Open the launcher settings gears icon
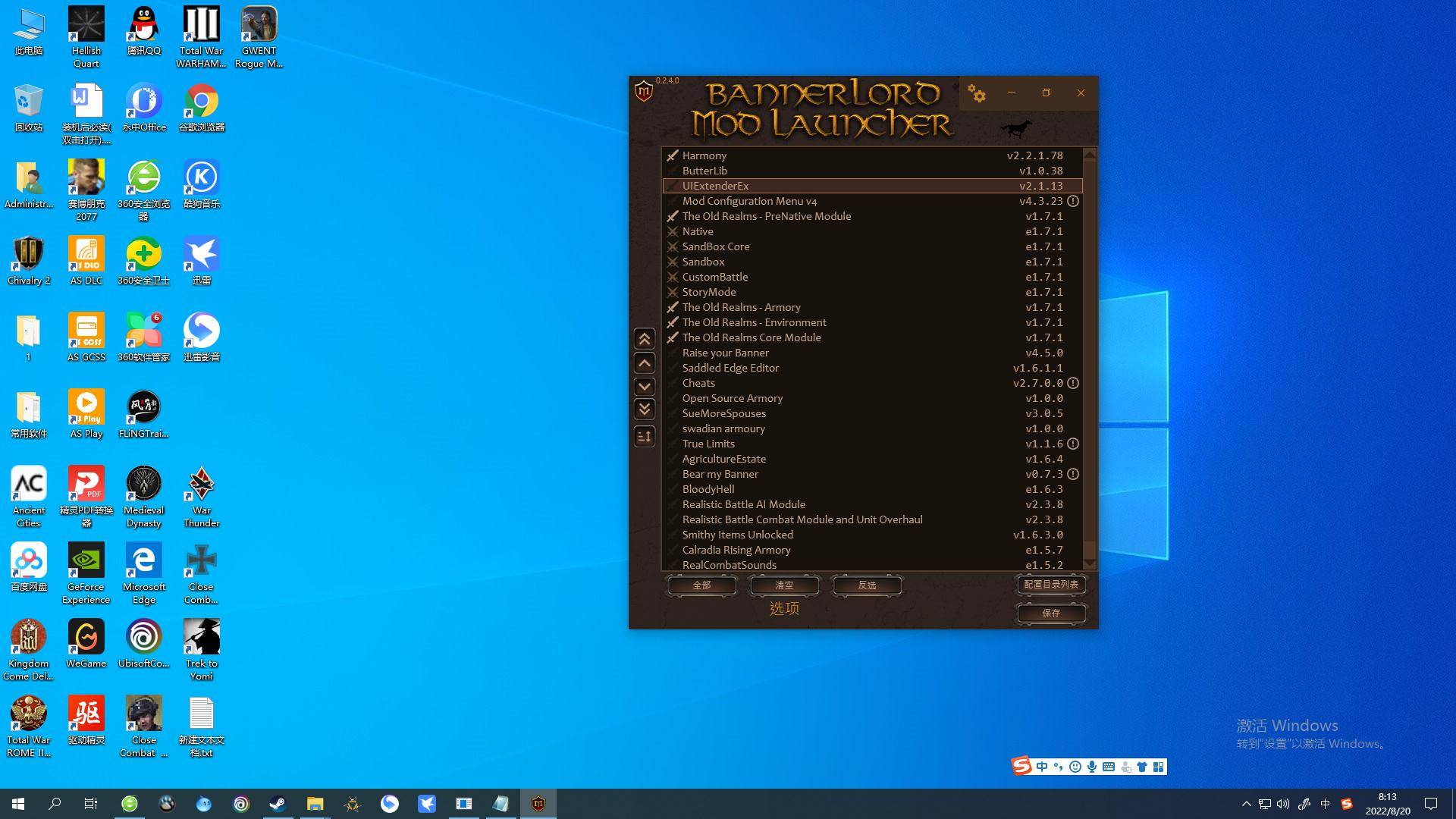Image resolution: width=1456 pixels, height=819 pixels. 977,94
